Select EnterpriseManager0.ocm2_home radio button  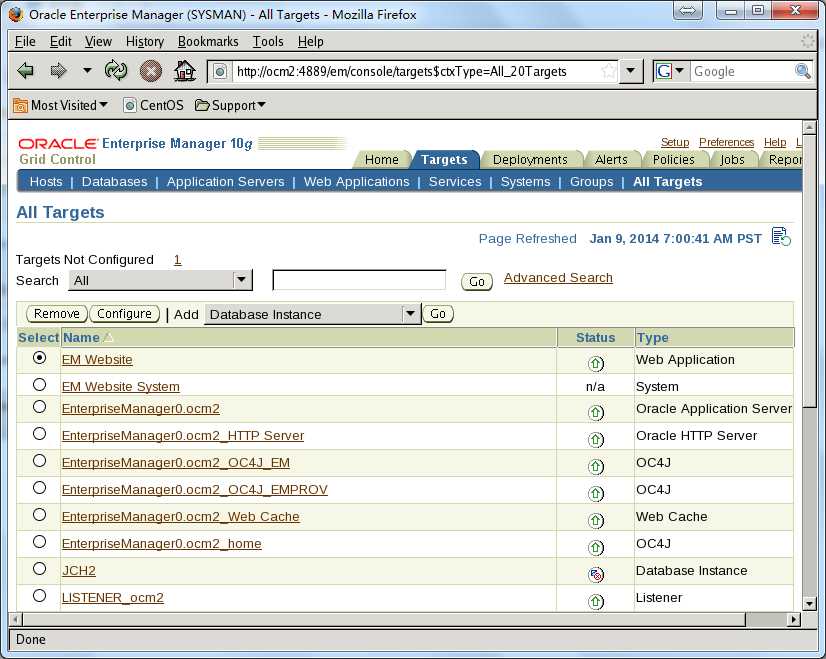(40, 542)
